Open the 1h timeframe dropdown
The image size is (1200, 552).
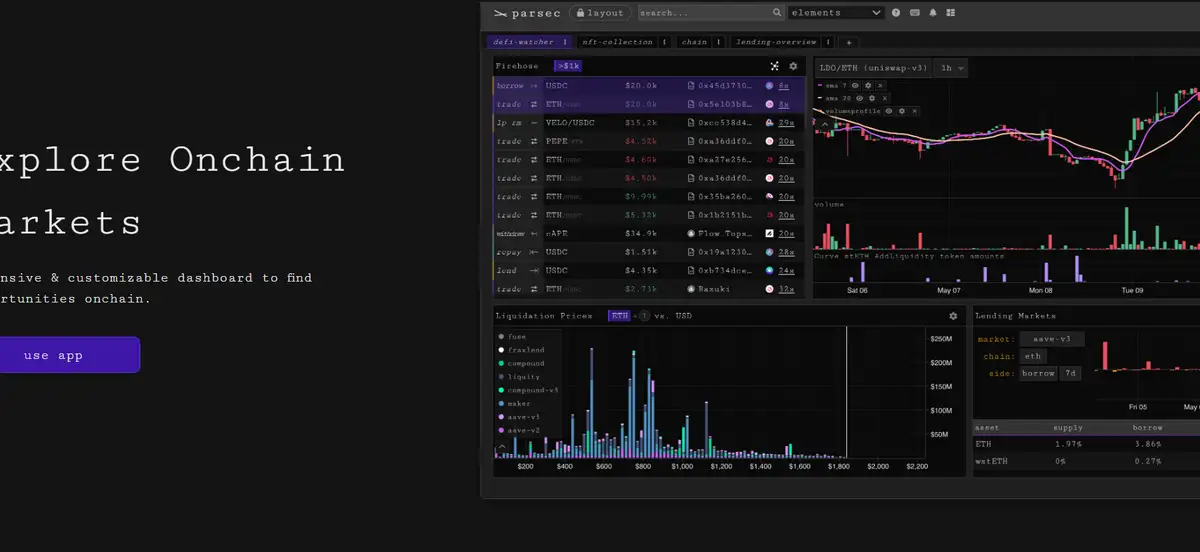coord(951,68)
